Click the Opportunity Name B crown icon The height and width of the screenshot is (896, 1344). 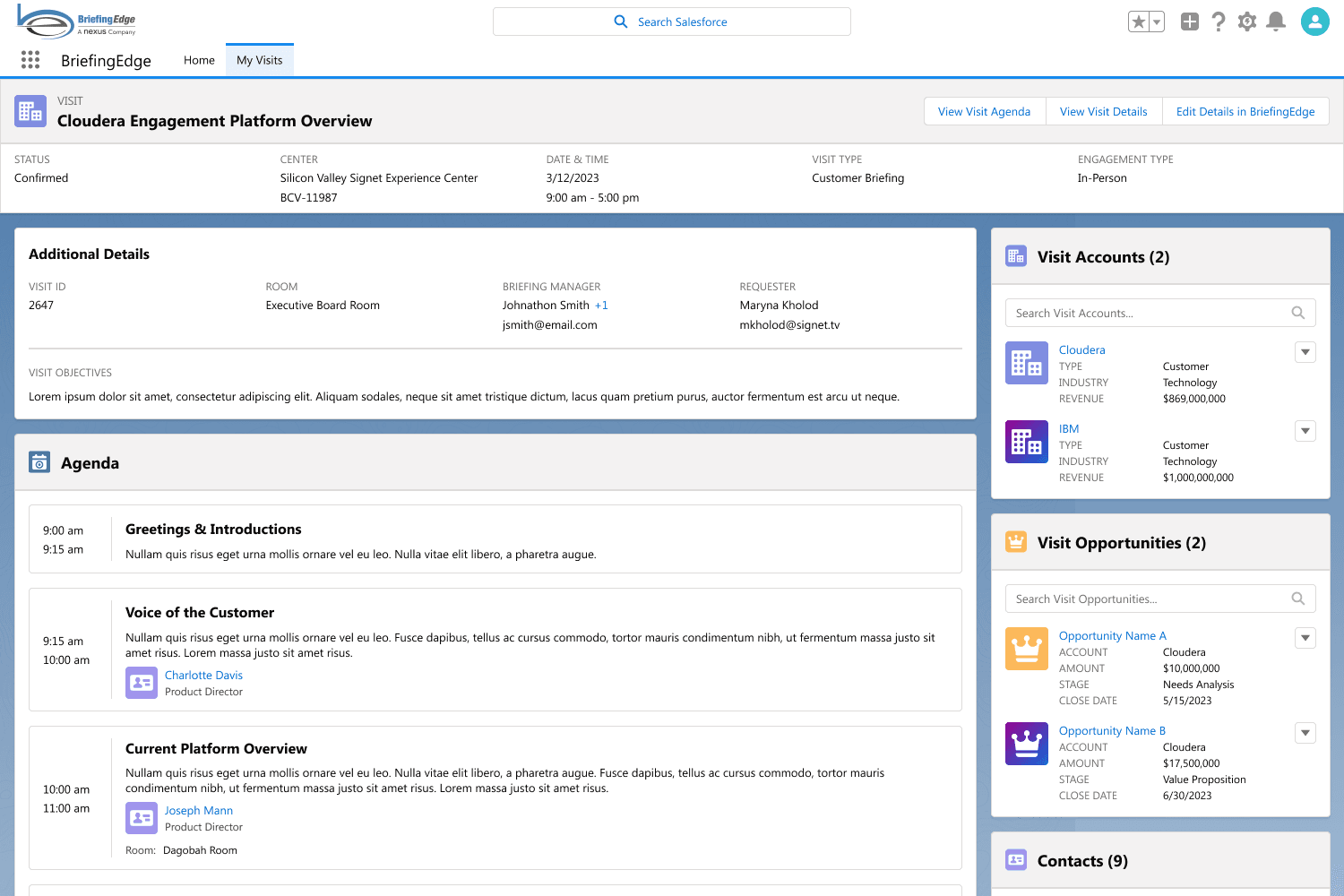[1027, 744]
